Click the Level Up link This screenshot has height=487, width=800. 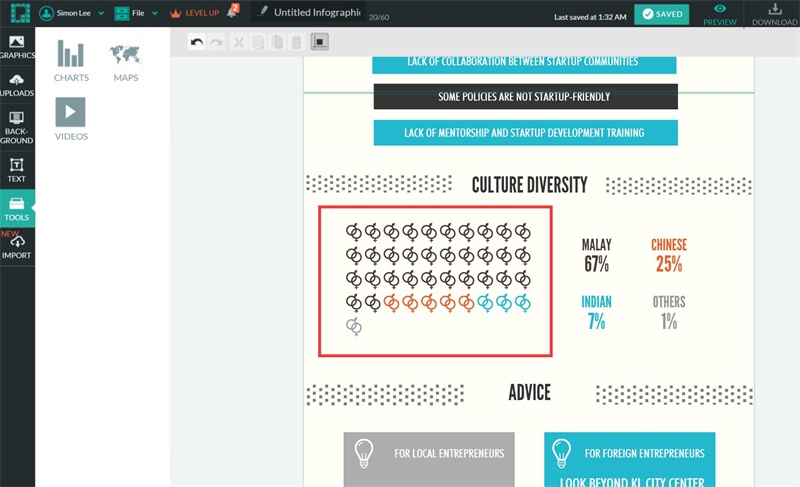point(195,13)
